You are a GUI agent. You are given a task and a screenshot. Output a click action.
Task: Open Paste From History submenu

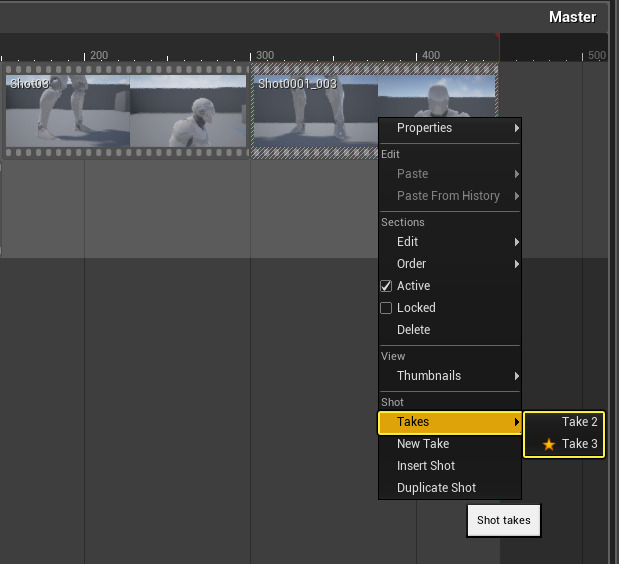coord(450,196)
